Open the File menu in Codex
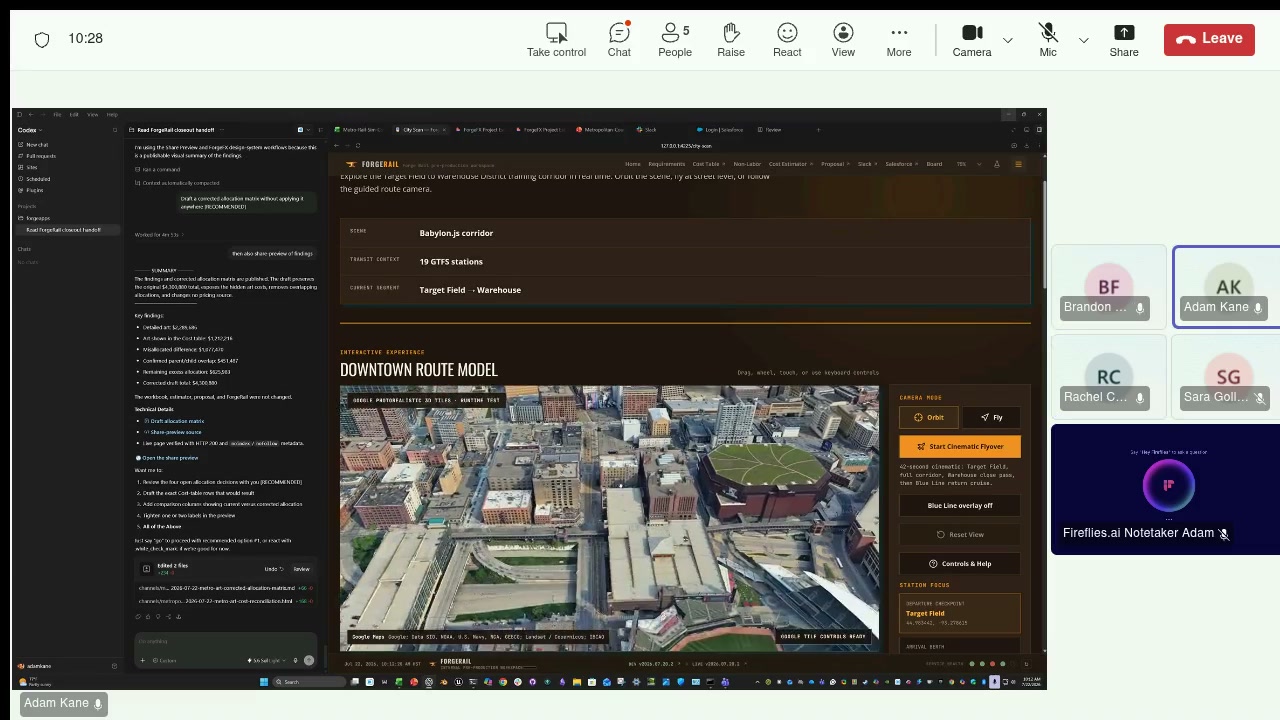 coord(57,115)
